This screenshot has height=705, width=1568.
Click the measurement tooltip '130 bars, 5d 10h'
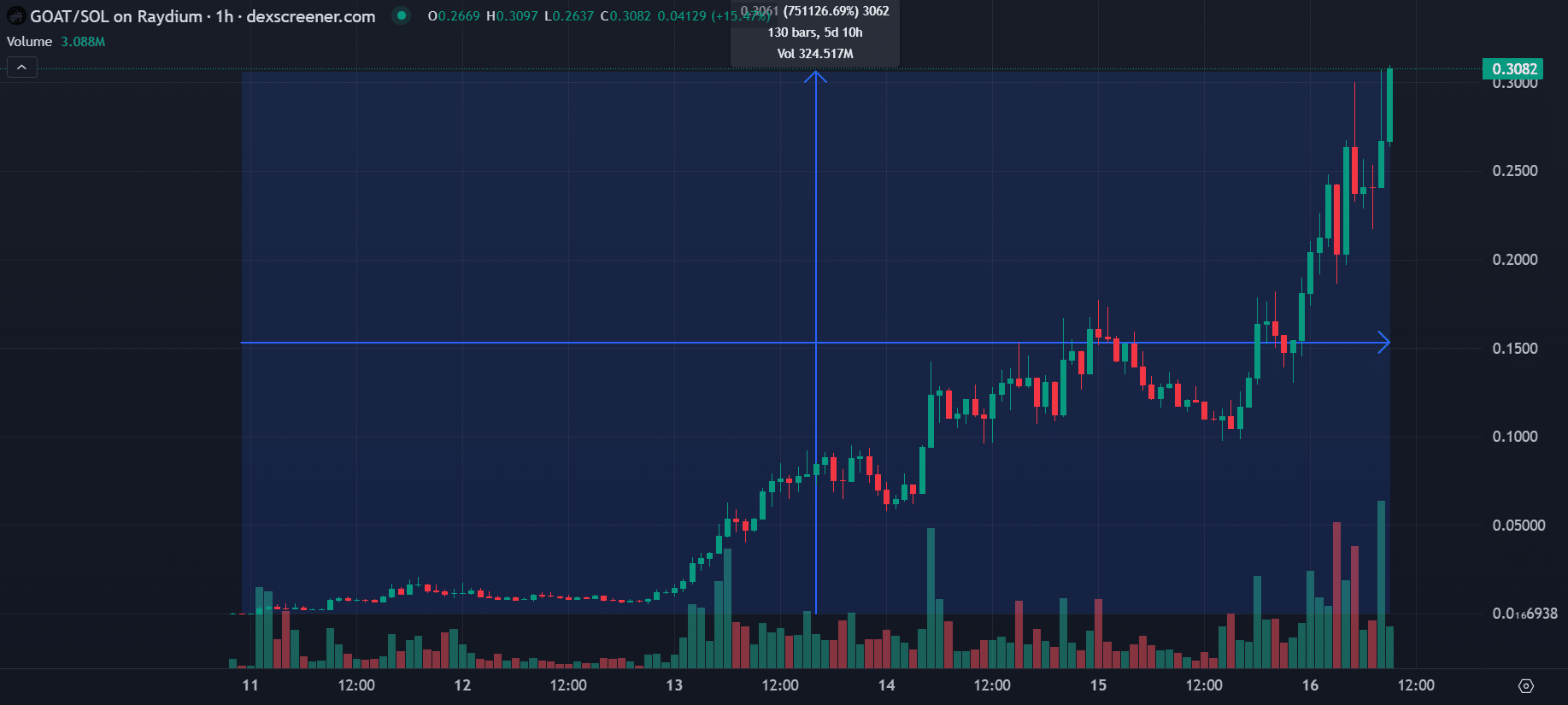[x=815, y=32]
